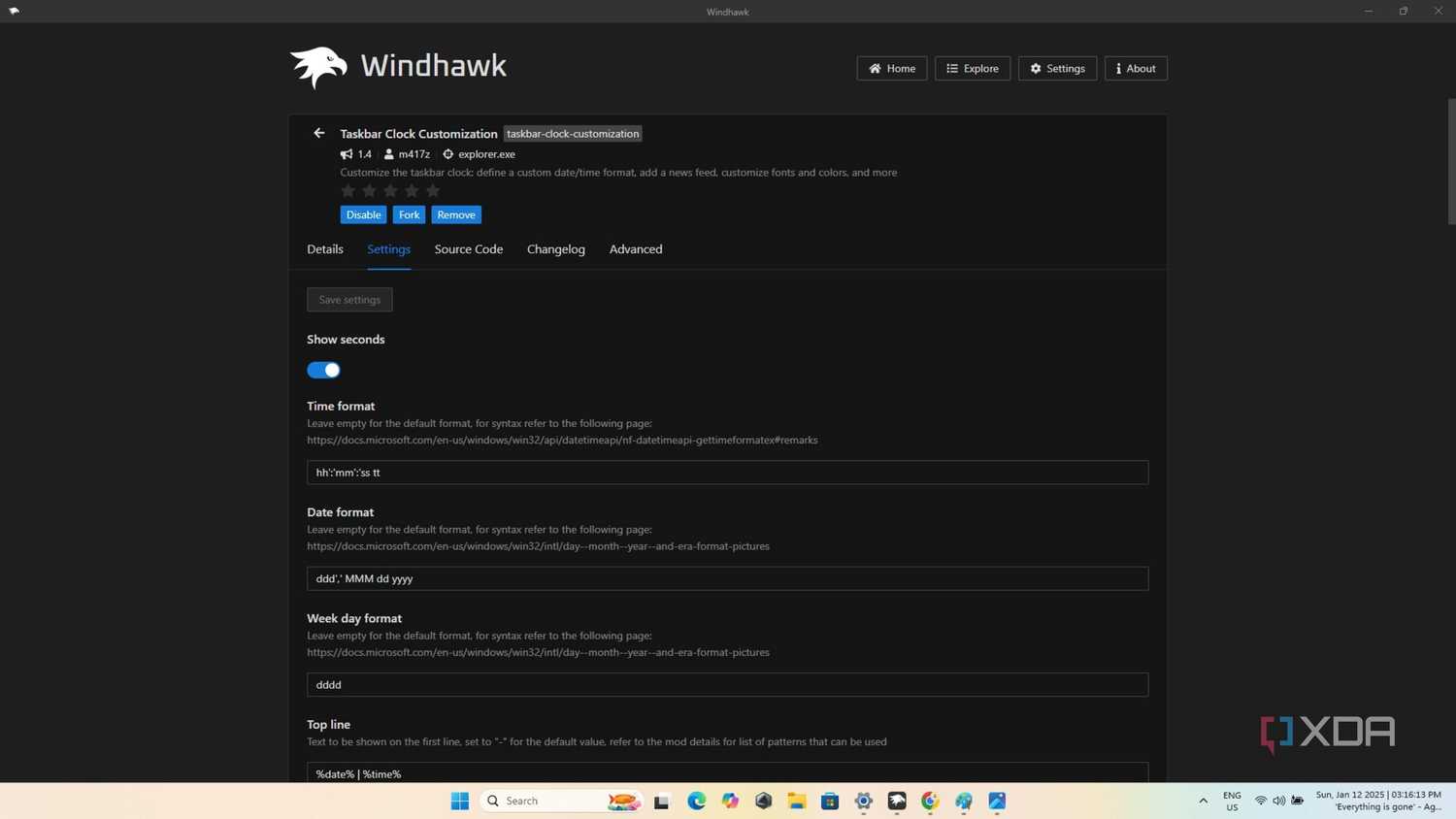
Task: Open Copilot from the taskbar
Action: pos(730,801)
